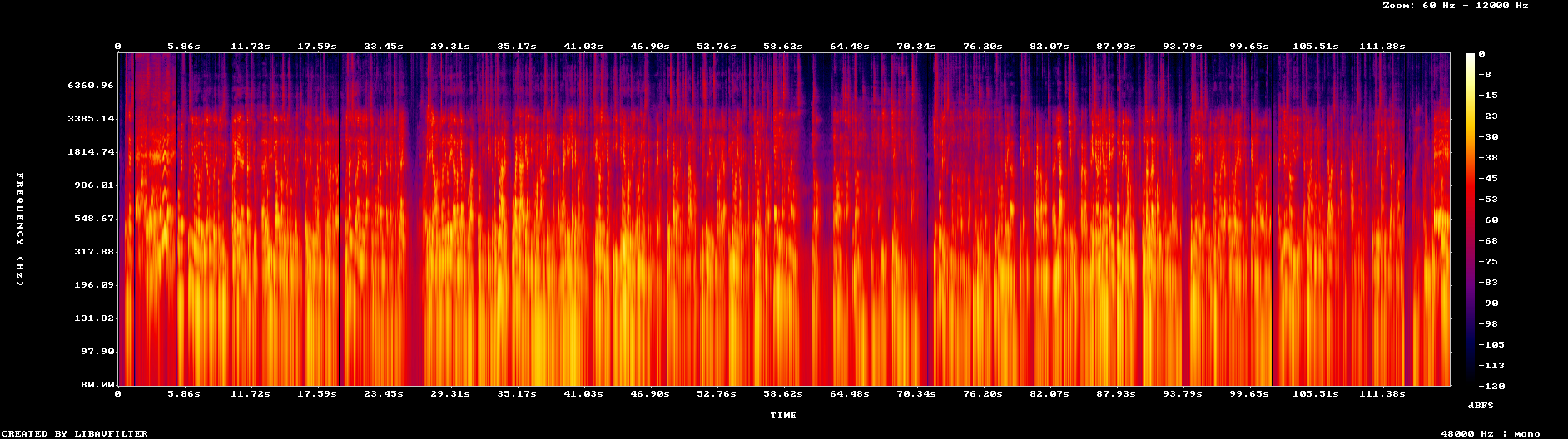The width and height of the screenshot is (1568, 439).
Task: Click 64.48s on the bottom time axis
Action: [850, 393]
